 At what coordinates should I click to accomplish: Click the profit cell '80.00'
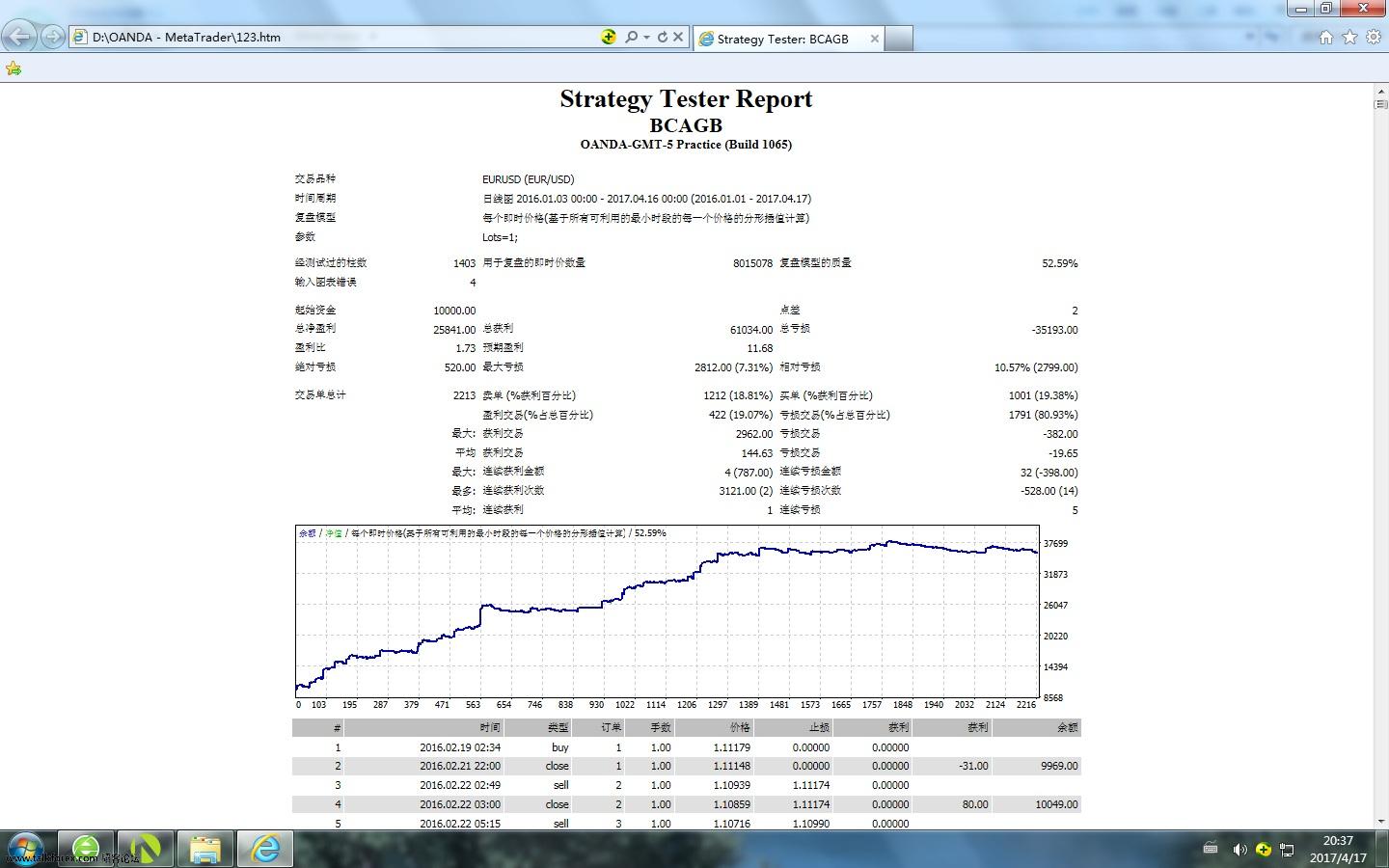tap(975, 804)
